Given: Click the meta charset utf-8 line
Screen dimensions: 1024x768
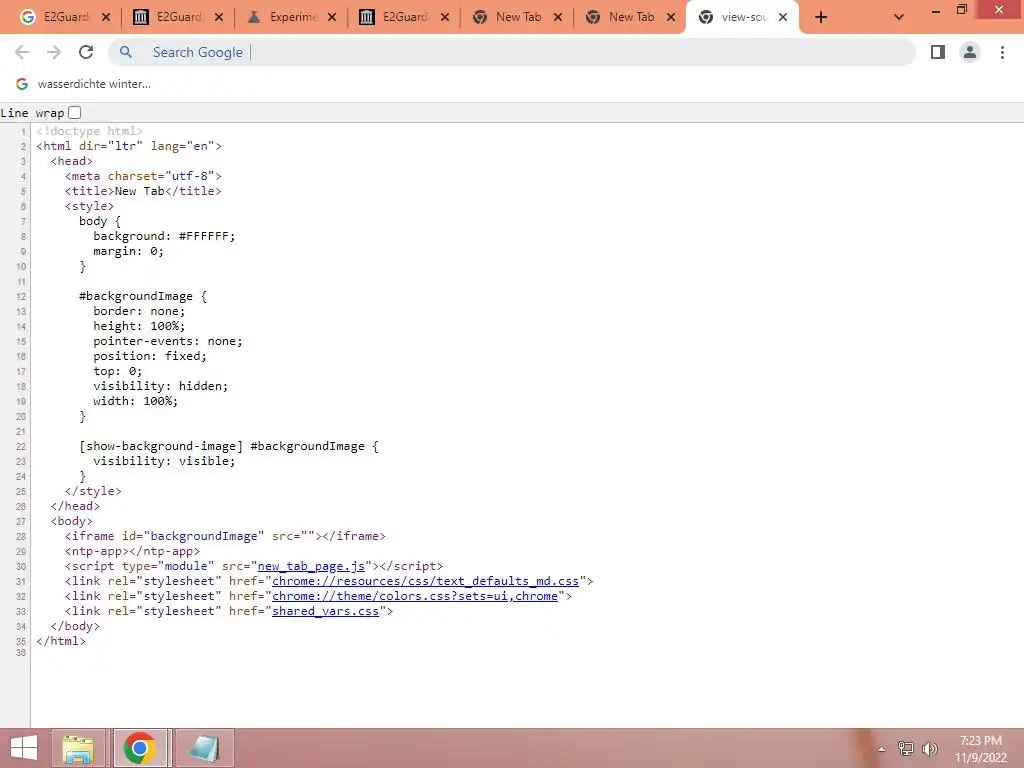Looking at the screenshot, I should pyautogui.click(x=143, y=176).
